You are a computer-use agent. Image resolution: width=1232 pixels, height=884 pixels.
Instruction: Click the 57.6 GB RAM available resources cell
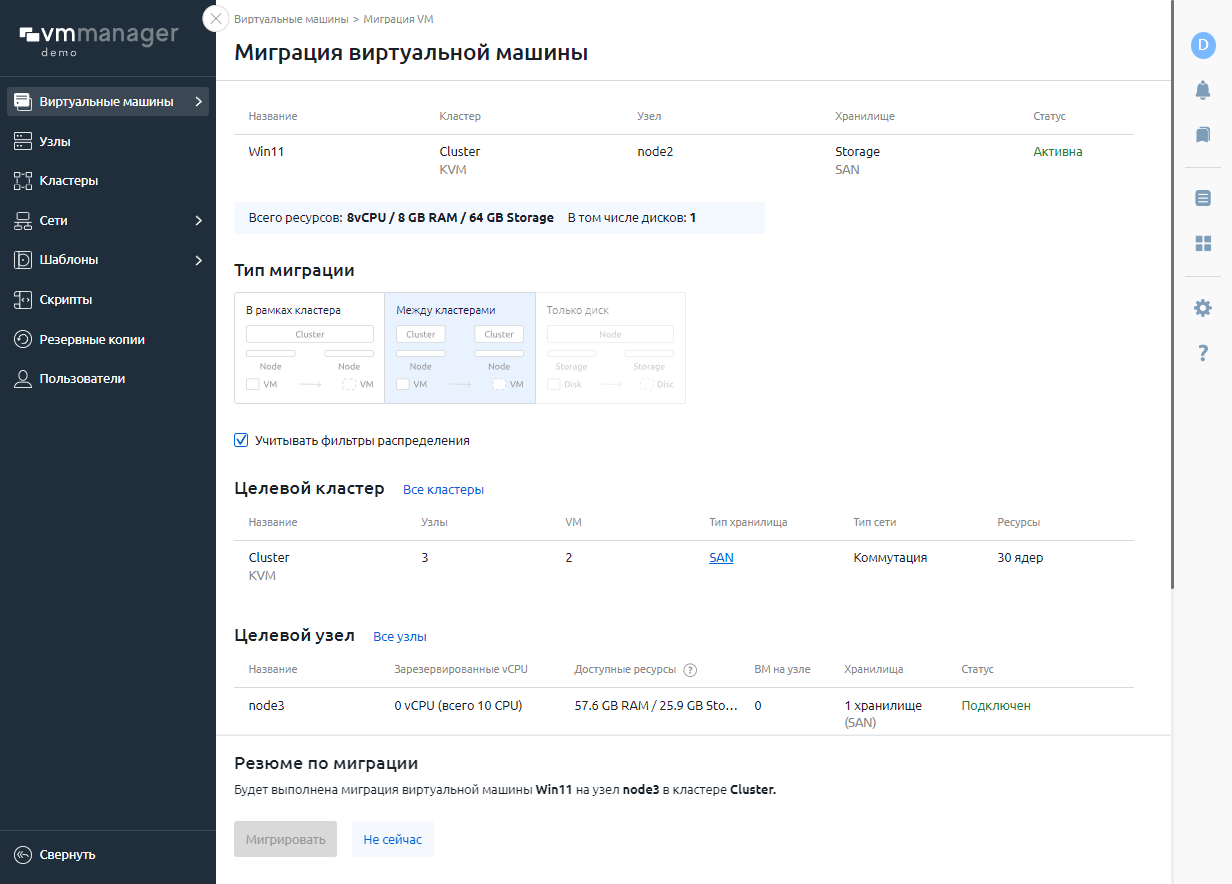coord(656,705)
